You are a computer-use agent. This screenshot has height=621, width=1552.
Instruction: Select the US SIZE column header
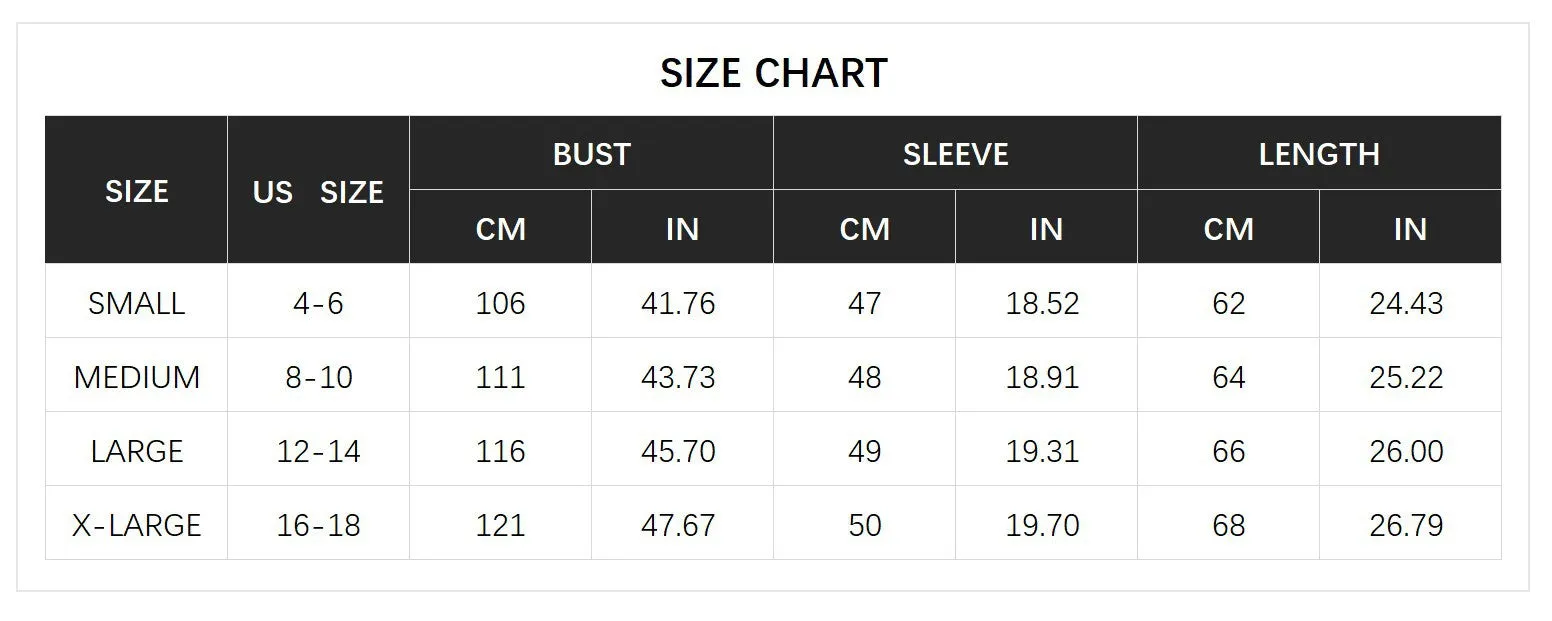point(318,190)
